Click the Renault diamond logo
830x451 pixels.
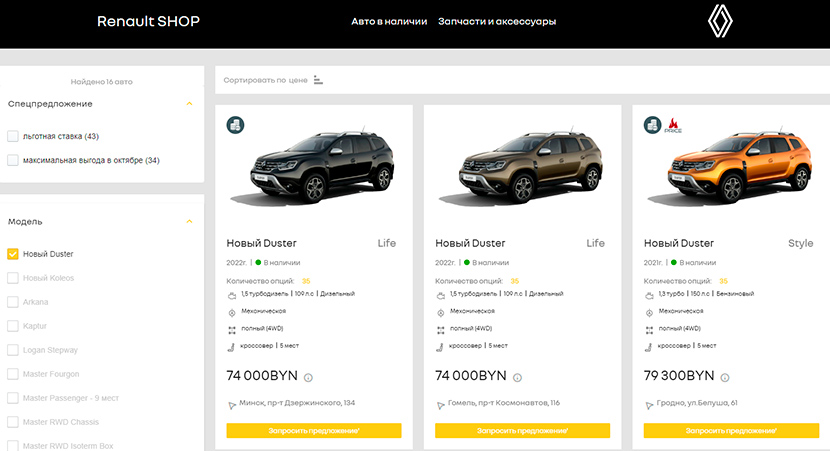point(720,21)
